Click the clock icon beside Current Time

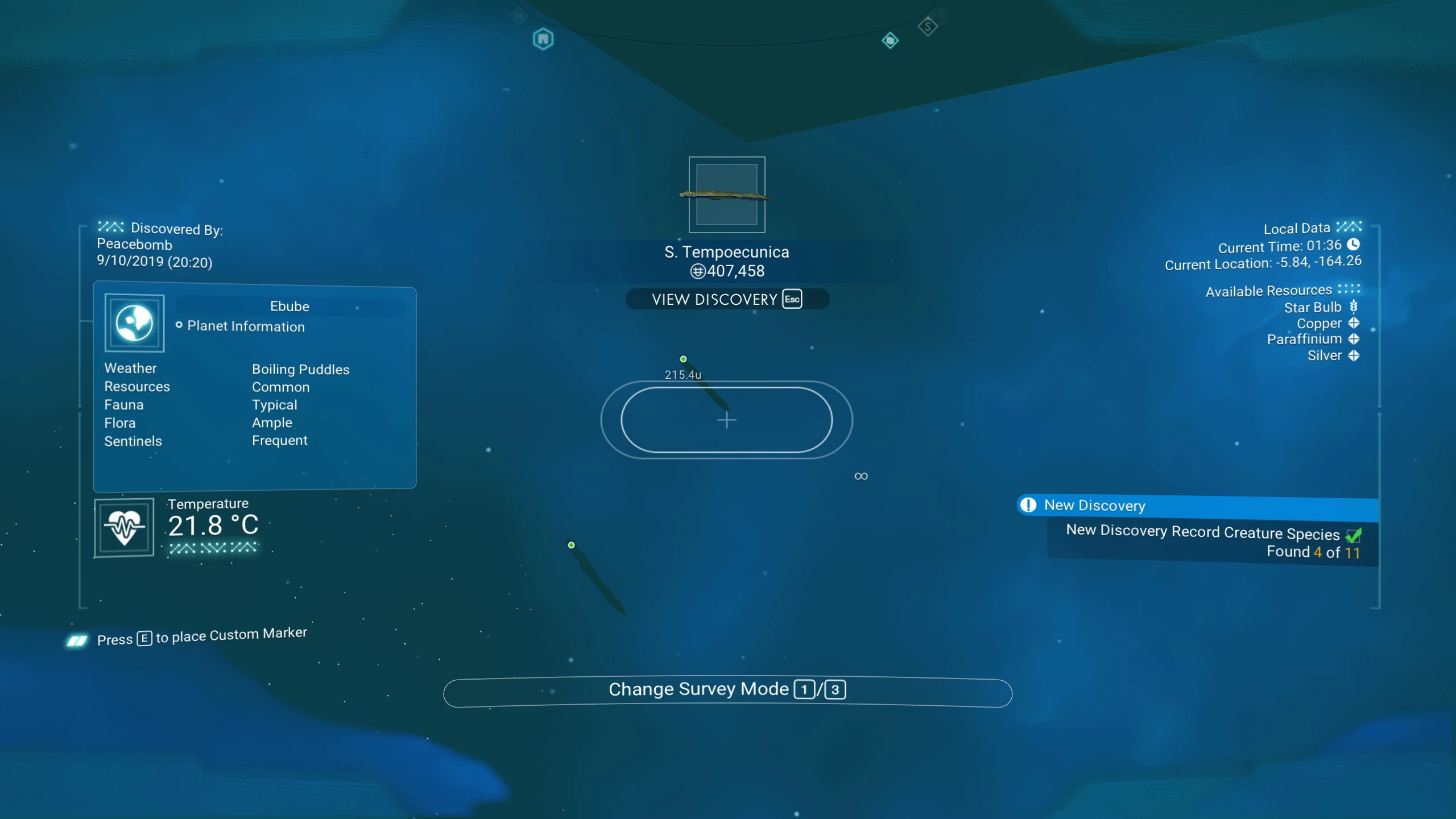pos(1354,245)
